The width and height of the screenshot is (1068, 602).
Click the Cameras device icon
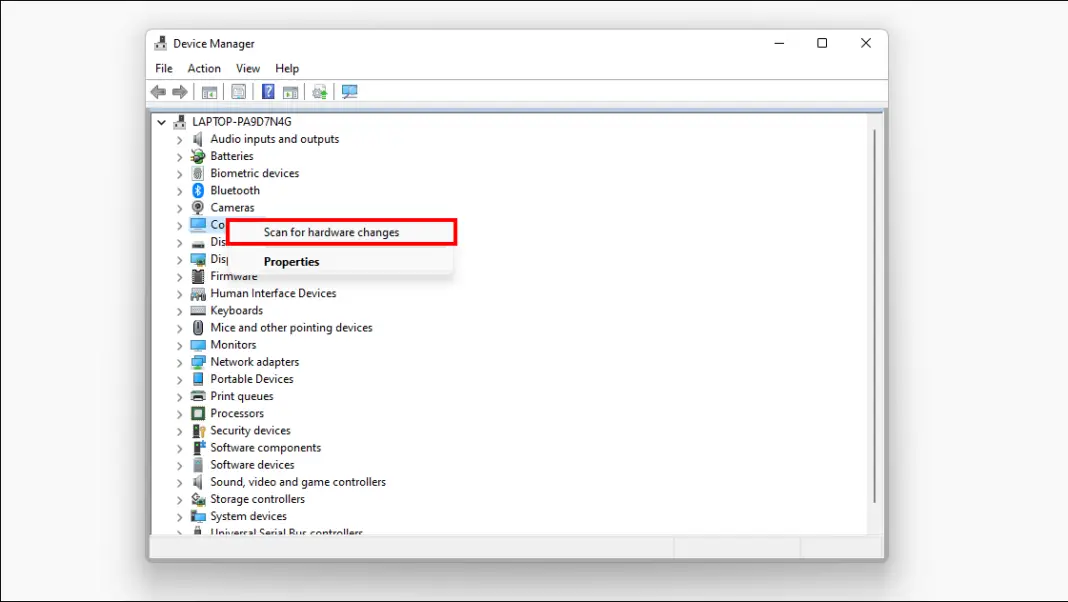click(196, 207)
